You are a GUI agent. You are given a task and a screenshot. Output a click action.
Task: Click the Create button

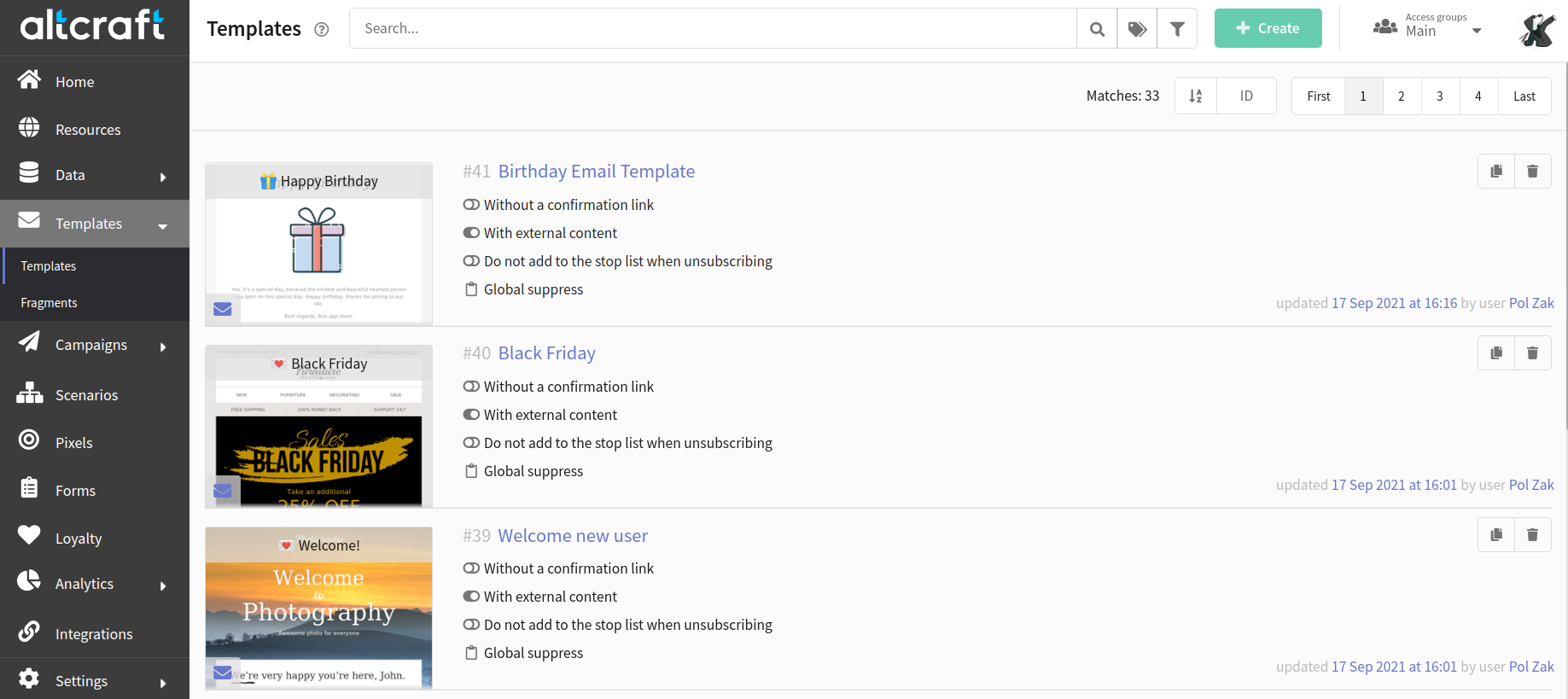(x=1268, y=28)
